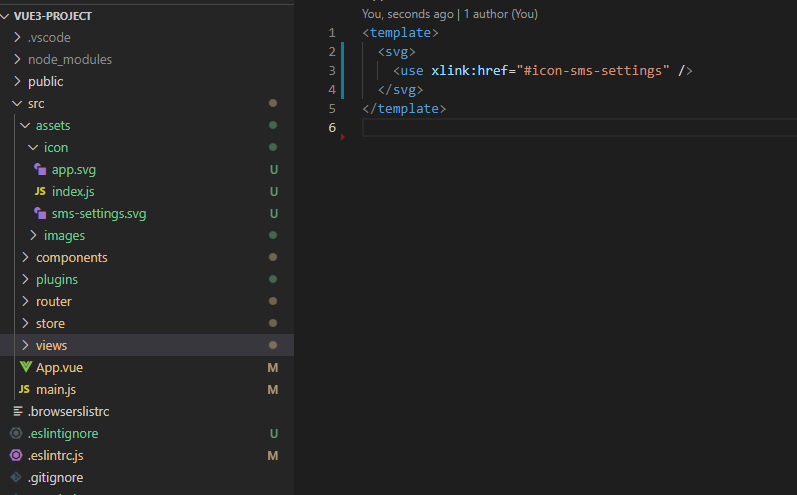Expand the public folder chevron
The width and height of the screenshot is (797, 495).
[17, 81]
